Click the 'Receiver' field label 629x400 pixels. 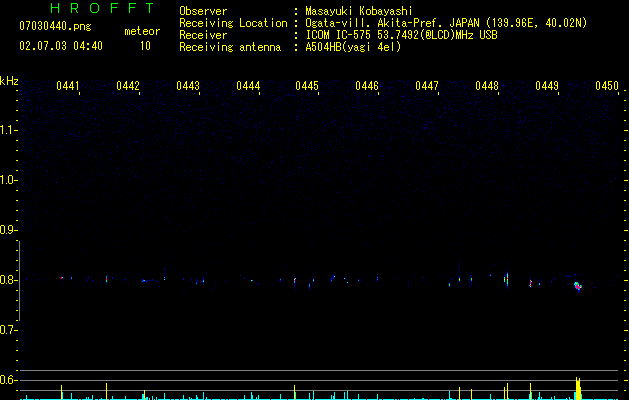203,35
